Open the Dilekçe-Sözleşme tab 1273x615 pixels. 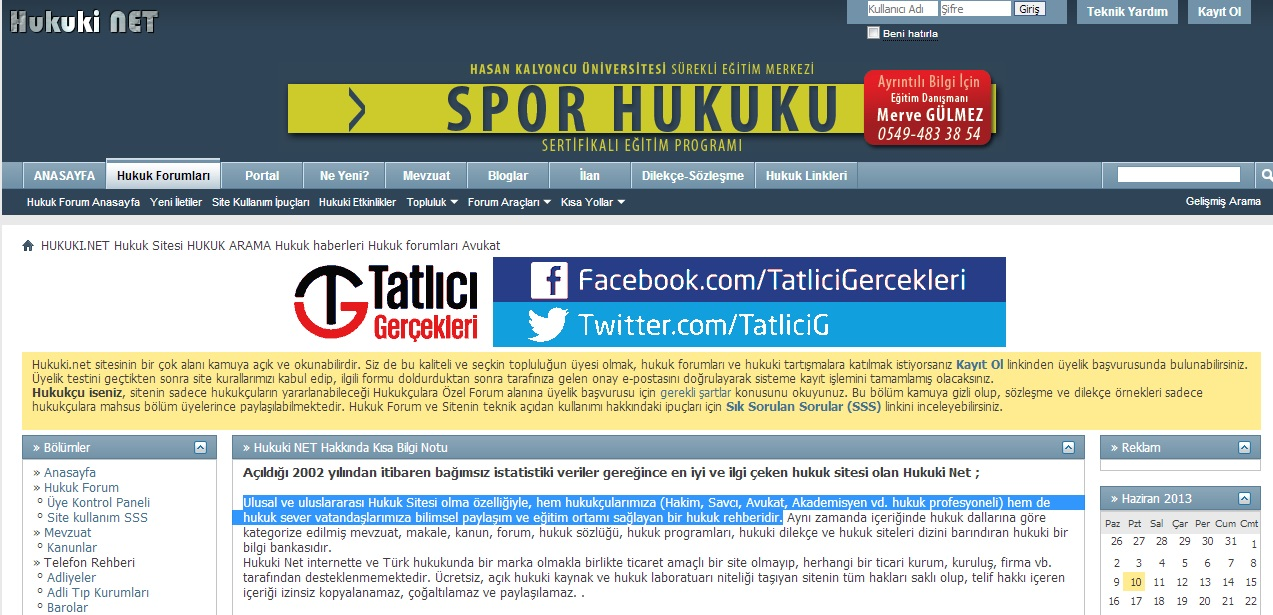[693, 175]
